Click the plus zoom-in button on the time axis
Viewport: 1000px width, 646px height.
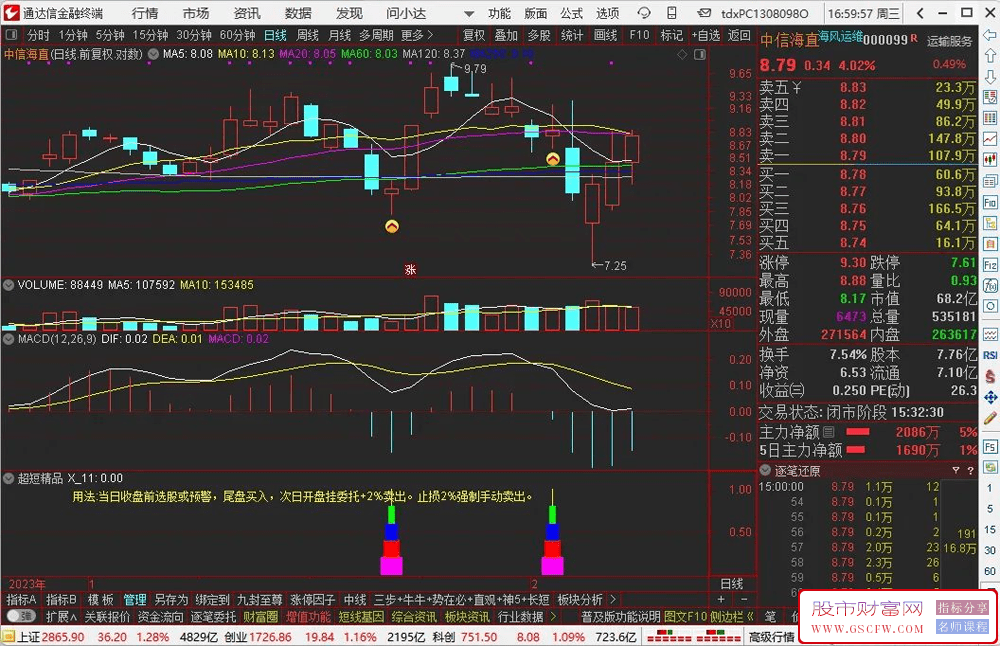coord(721,599)
